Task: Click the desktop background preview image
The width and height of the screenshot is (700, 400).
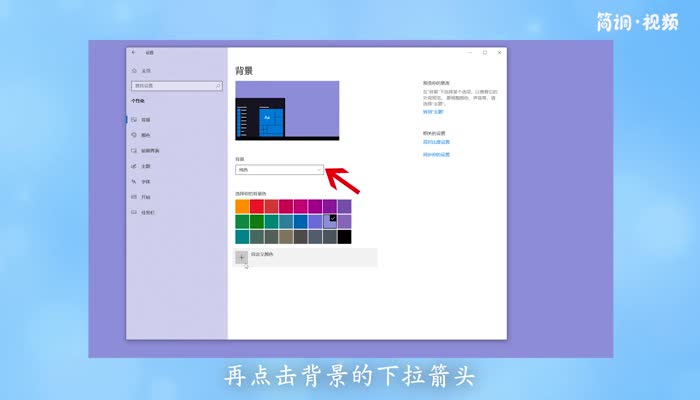Action: click(x=287, y=111)
